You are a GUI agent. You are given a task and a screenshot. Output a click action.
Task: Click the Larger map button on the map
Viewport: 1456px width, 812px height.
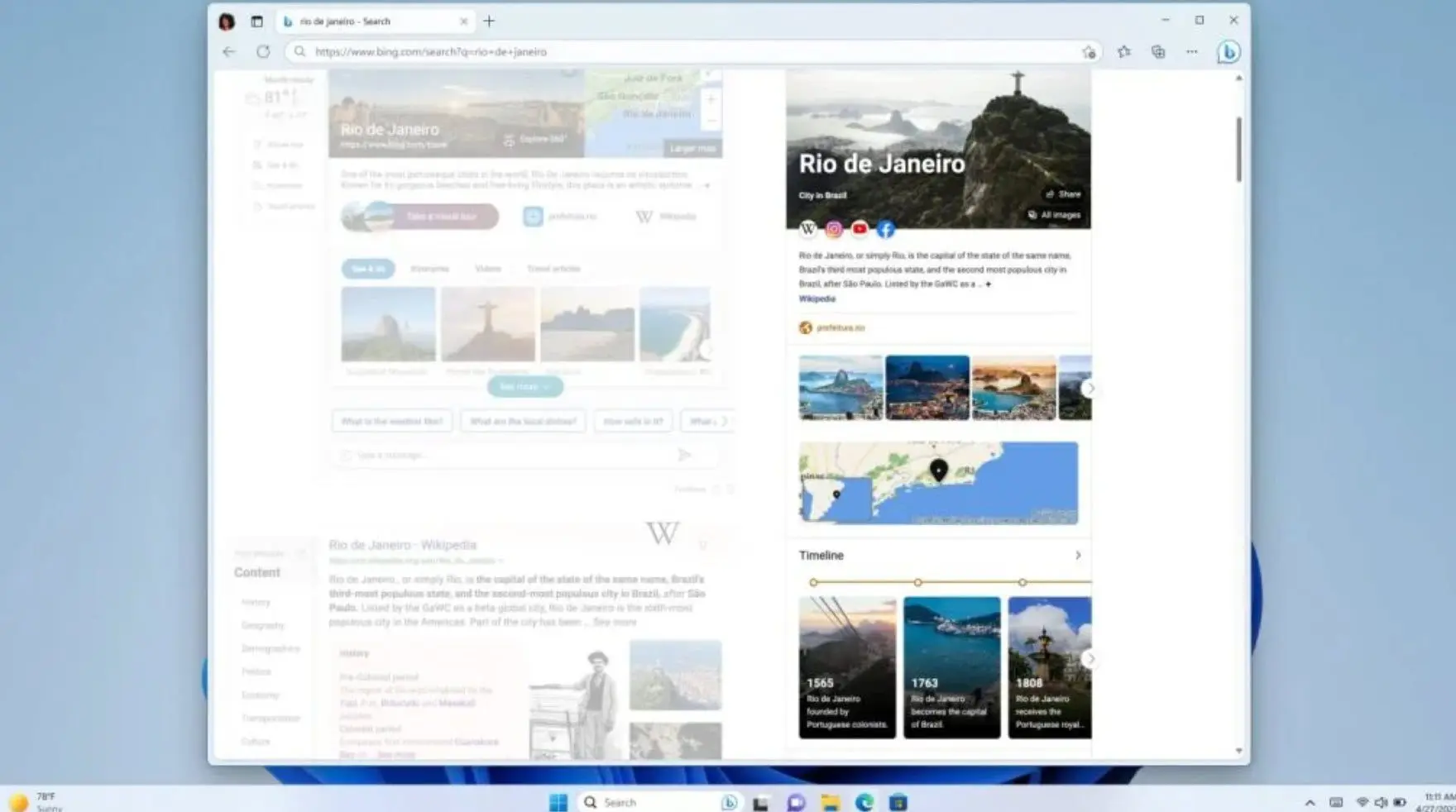coord(692,149)
